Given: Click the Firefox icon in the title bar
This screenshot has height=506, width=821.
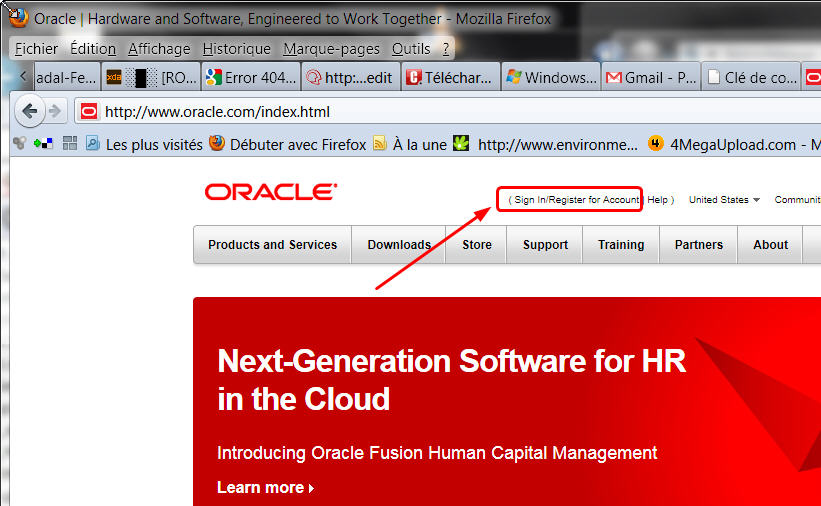Looking at the screenshot, I should click(18, 18).
